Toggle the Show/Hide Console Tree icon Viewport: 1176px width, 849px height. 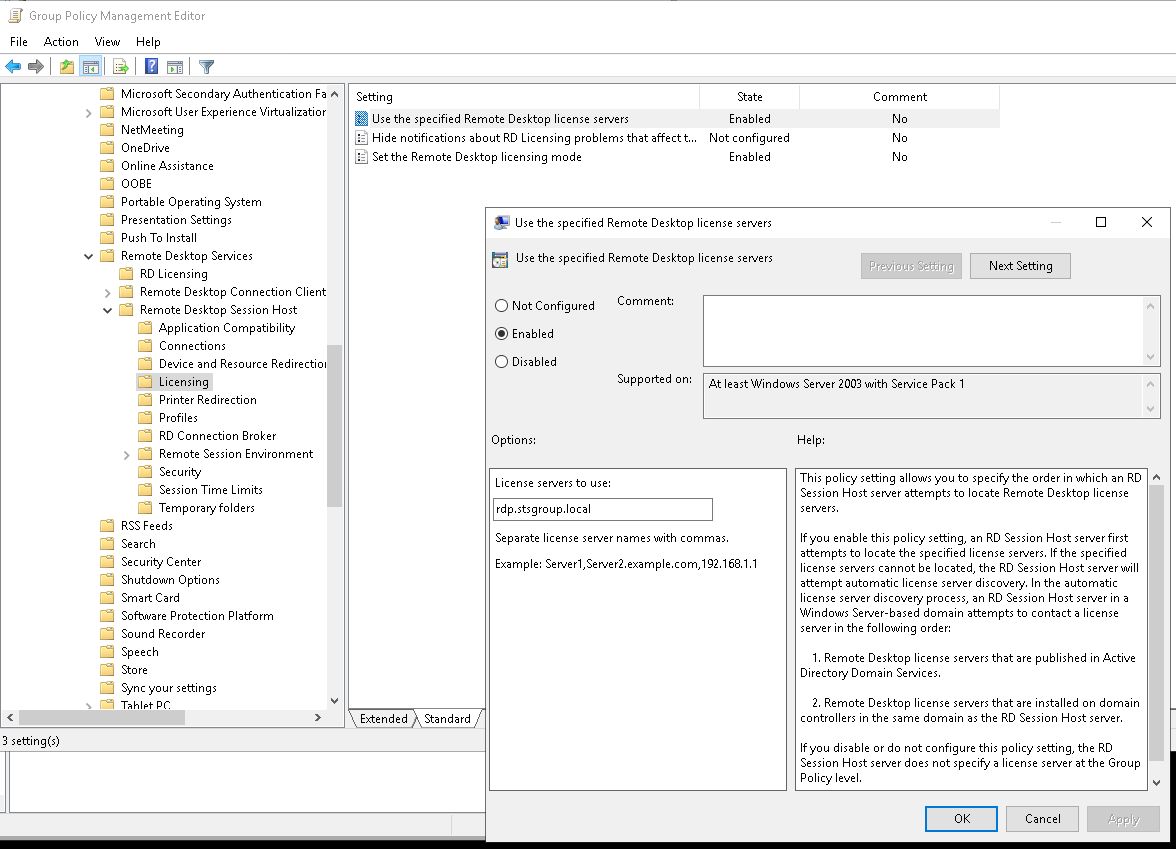(90, 66)
